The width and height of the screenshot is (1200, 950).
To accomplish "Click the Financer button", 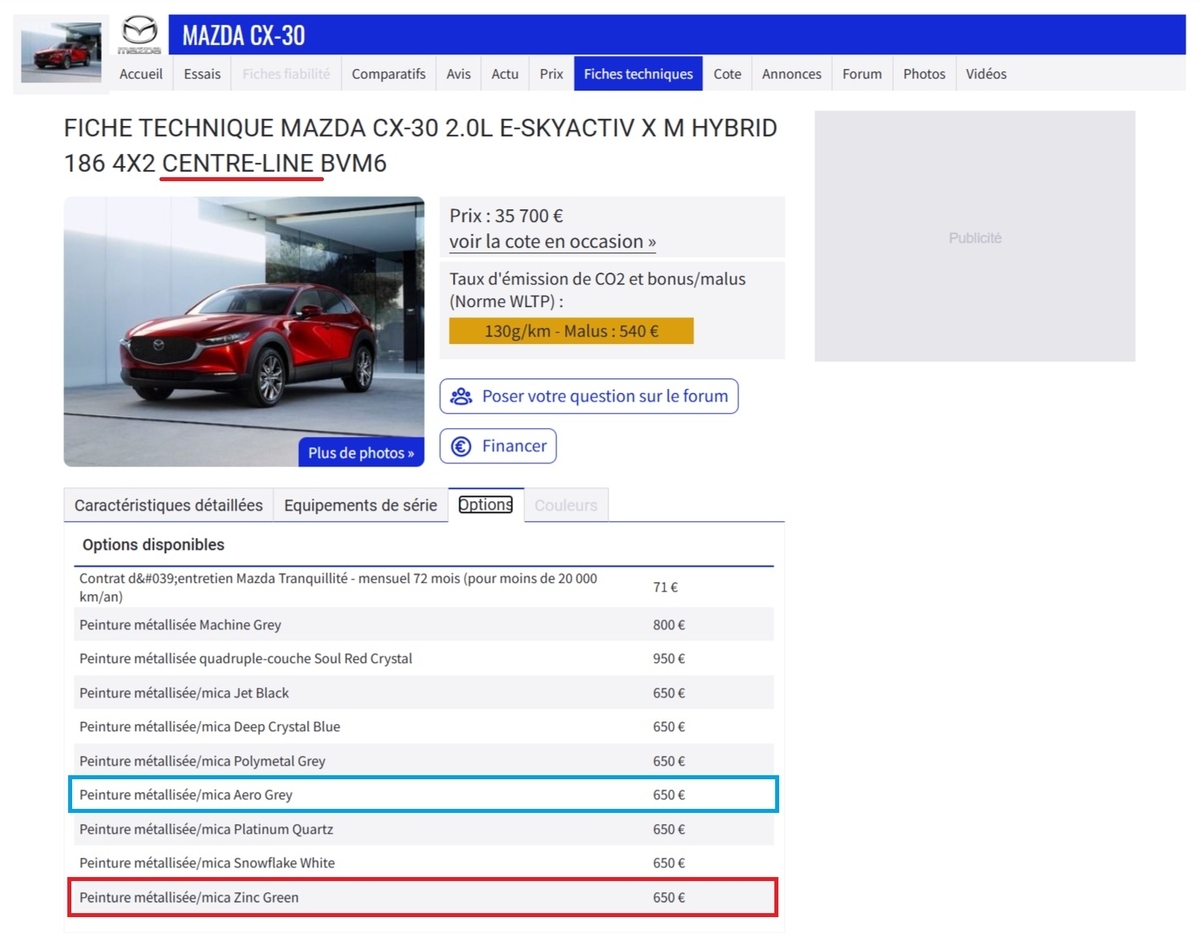I will [x=498, y=446].
